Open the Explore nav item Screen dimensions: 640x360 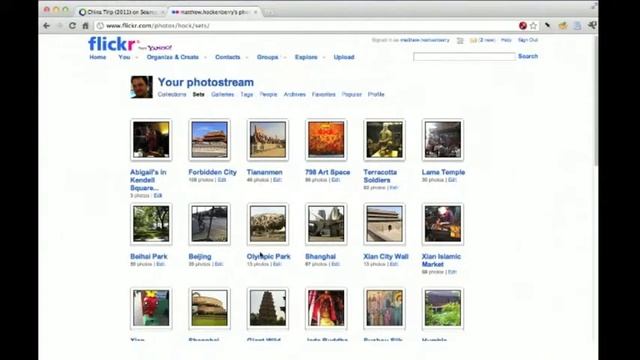click(306, 57)
